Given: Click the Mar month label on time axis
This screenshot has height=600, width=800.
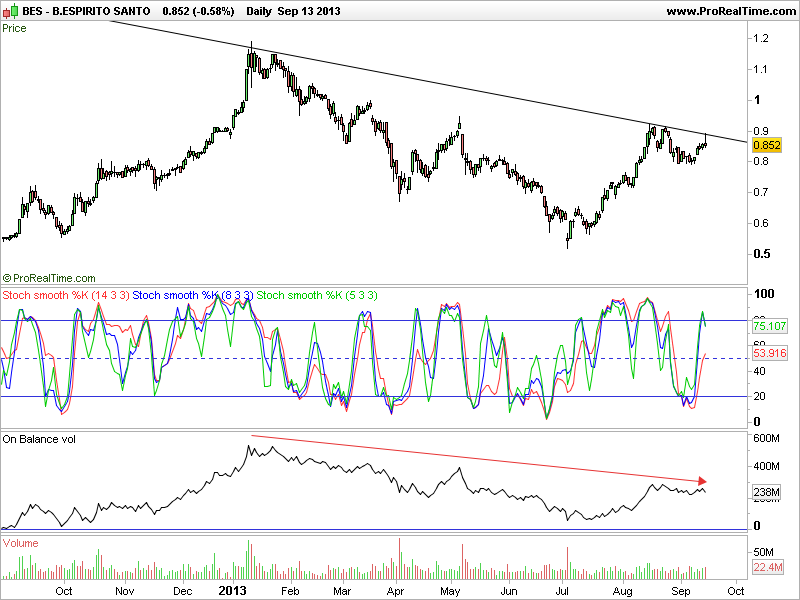Looking at the screenshot, I should (x=342, y=591).
